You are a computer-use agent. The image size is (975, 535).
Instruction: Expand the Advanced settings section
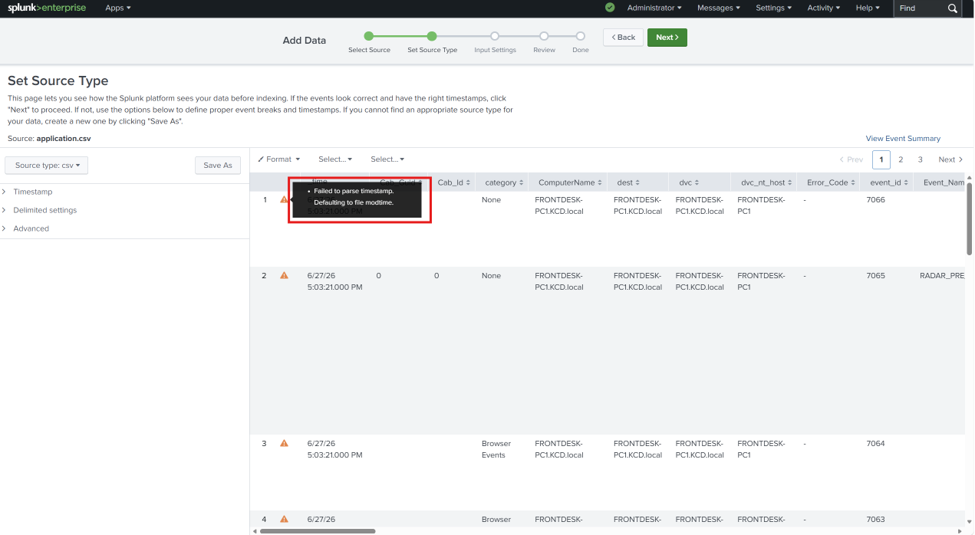(30, 228)
